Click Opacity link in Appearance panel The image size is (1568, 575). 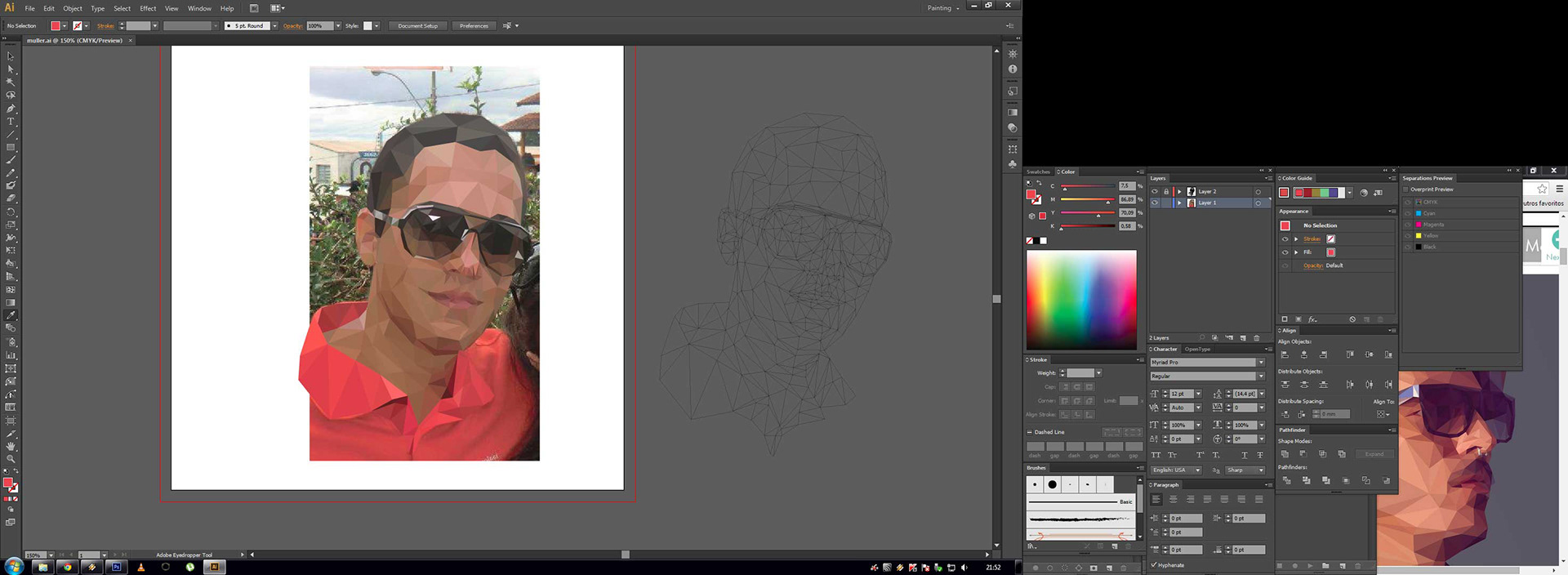[1312, 265]
